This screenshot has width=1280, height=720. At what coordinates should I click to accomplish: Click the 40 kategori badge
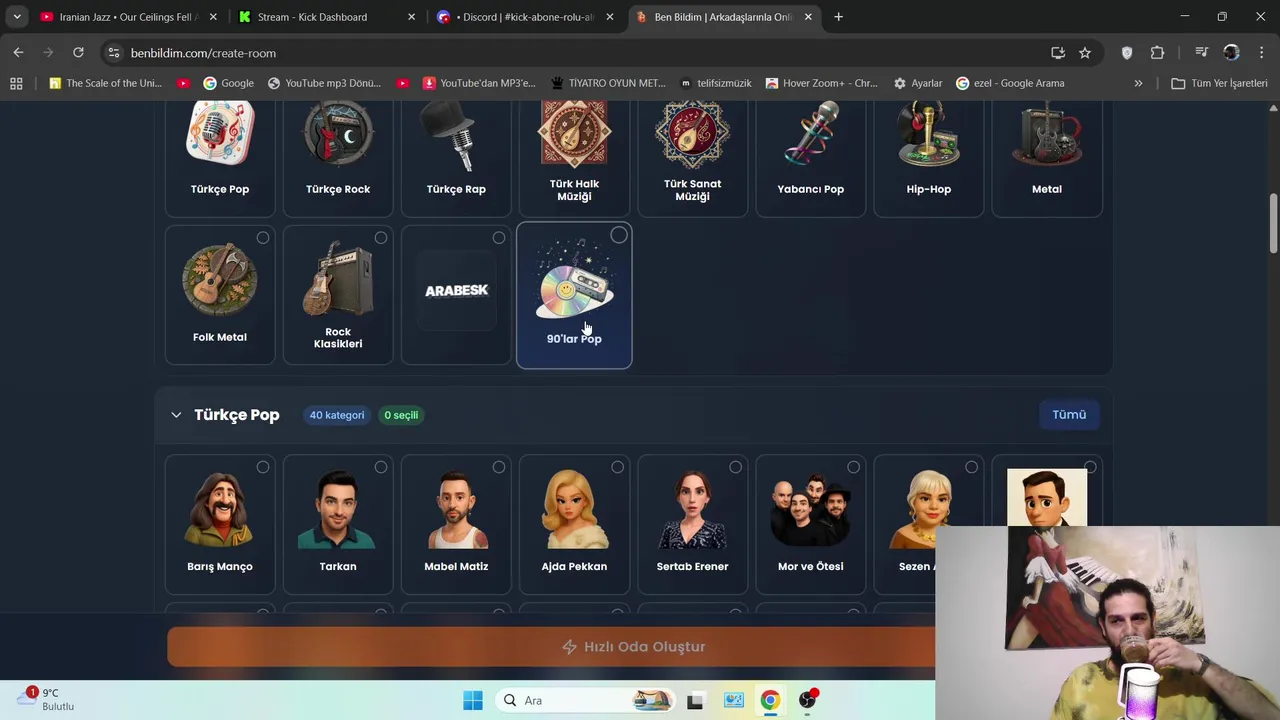[x=337, y=415]
